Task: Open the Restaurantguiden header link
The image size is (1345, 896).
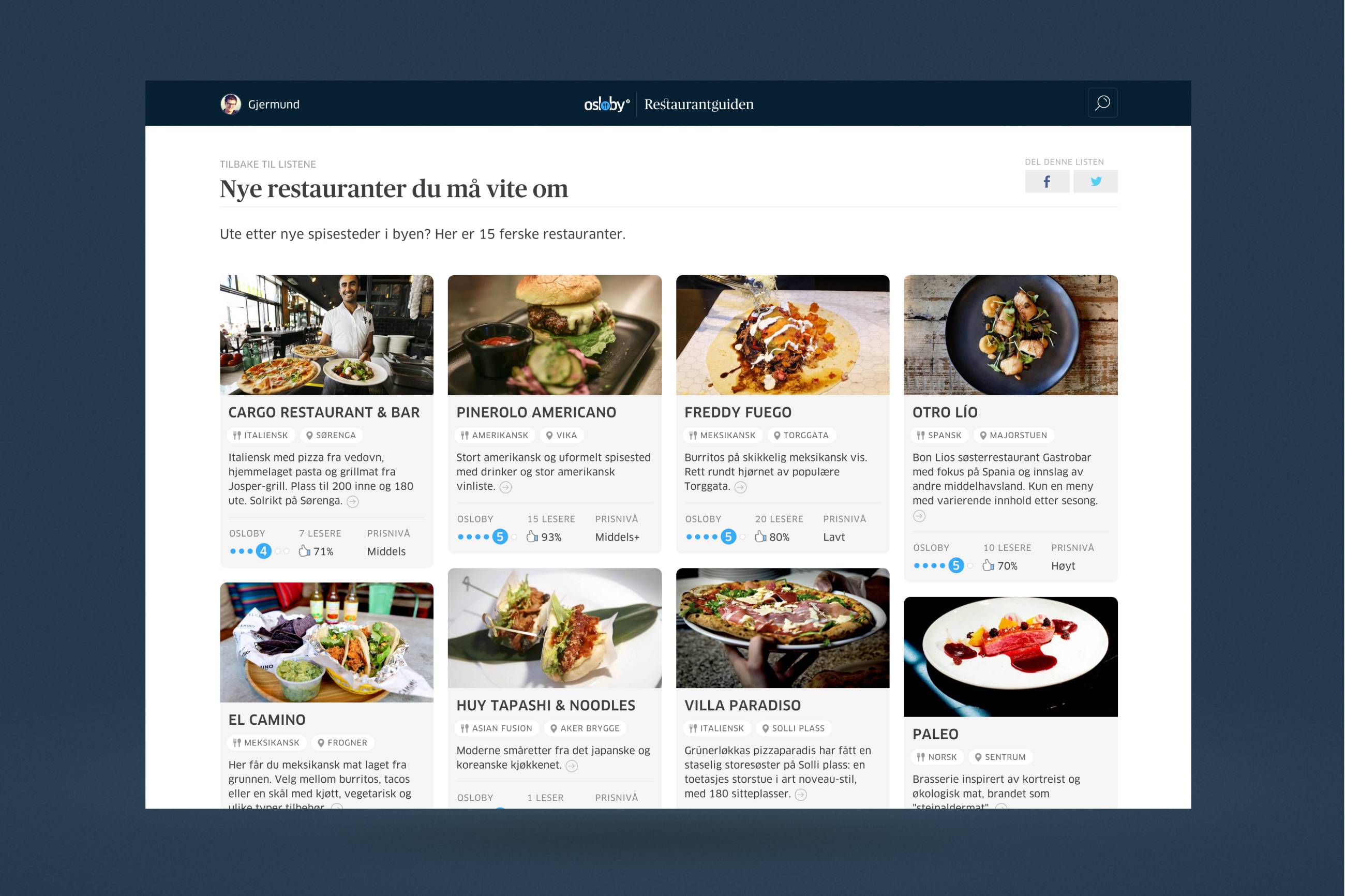Action: (699, 104)
